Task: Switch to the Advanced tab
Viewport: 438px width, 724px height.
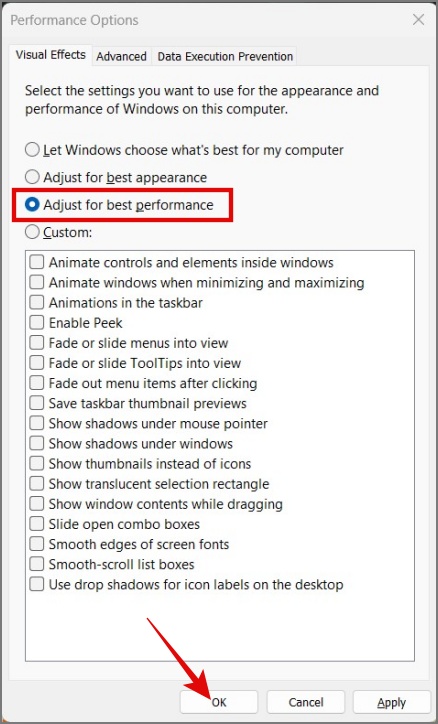Action: point(121,56)
